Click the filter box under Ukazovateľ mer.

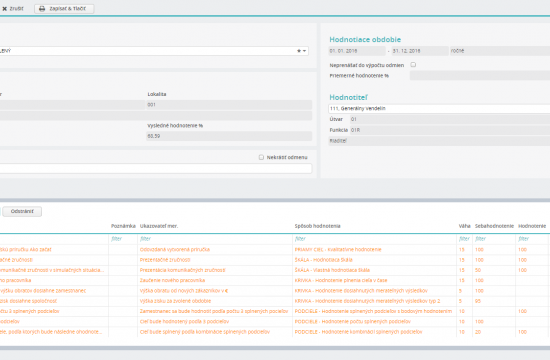[215, 239]
